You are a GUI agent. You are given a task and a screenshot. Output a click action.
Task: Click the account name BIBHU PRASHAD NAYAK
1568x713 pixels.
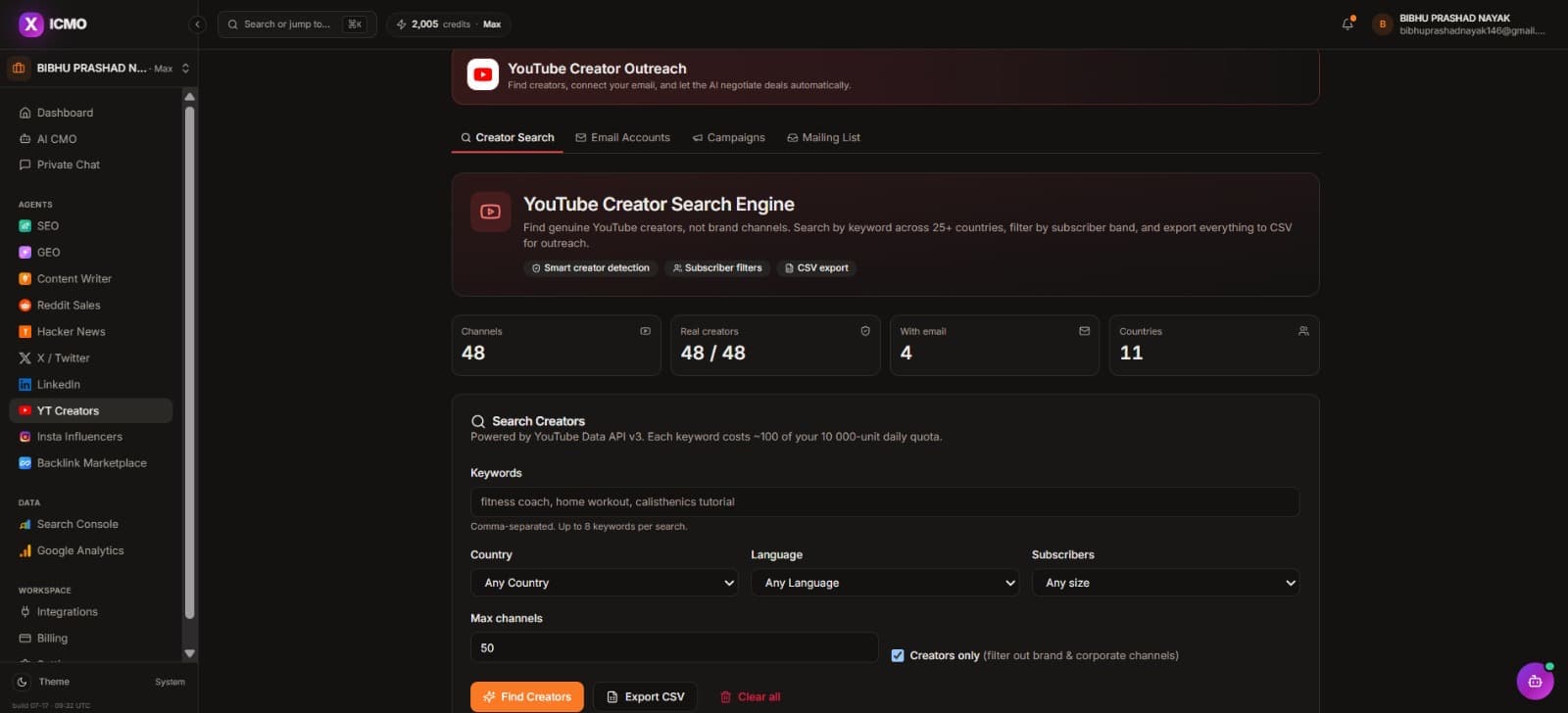(1454, 18)
